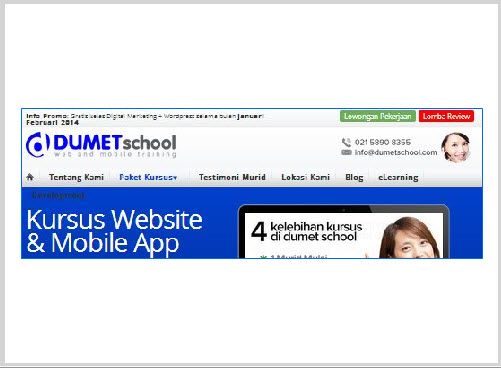Click the 4 kelebihan kursus laptop banner
501x368 pixels.
(344, 231)
